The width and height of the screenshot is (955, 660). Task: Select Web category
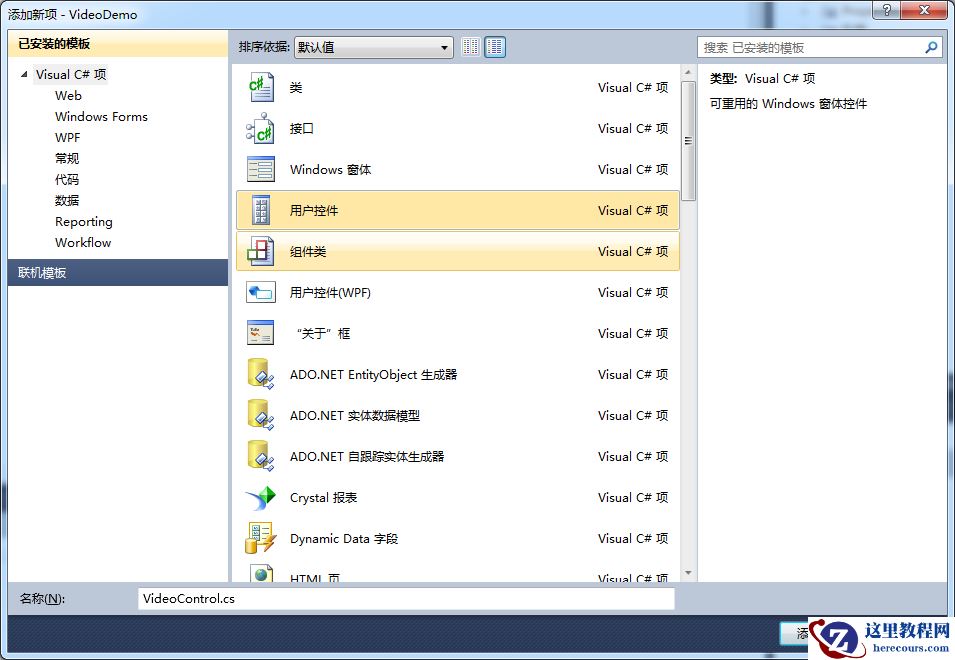tap(68, 96)
